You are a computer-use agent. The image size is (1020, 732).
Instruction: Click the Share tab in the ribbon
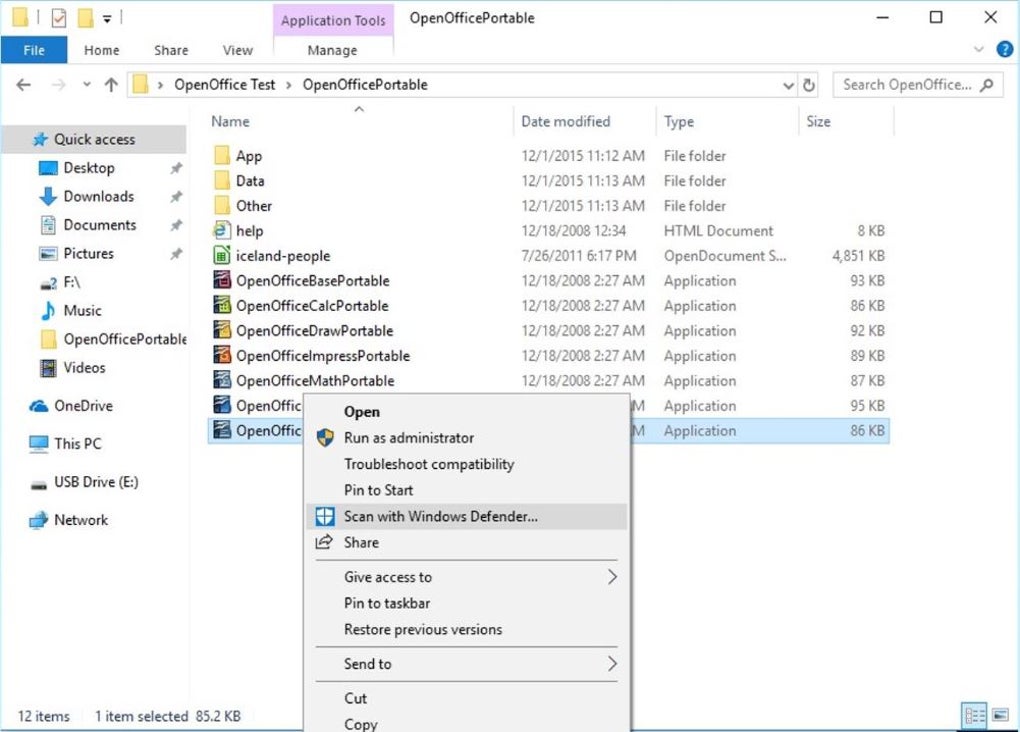pyautogui.click(x=171, y=50)
